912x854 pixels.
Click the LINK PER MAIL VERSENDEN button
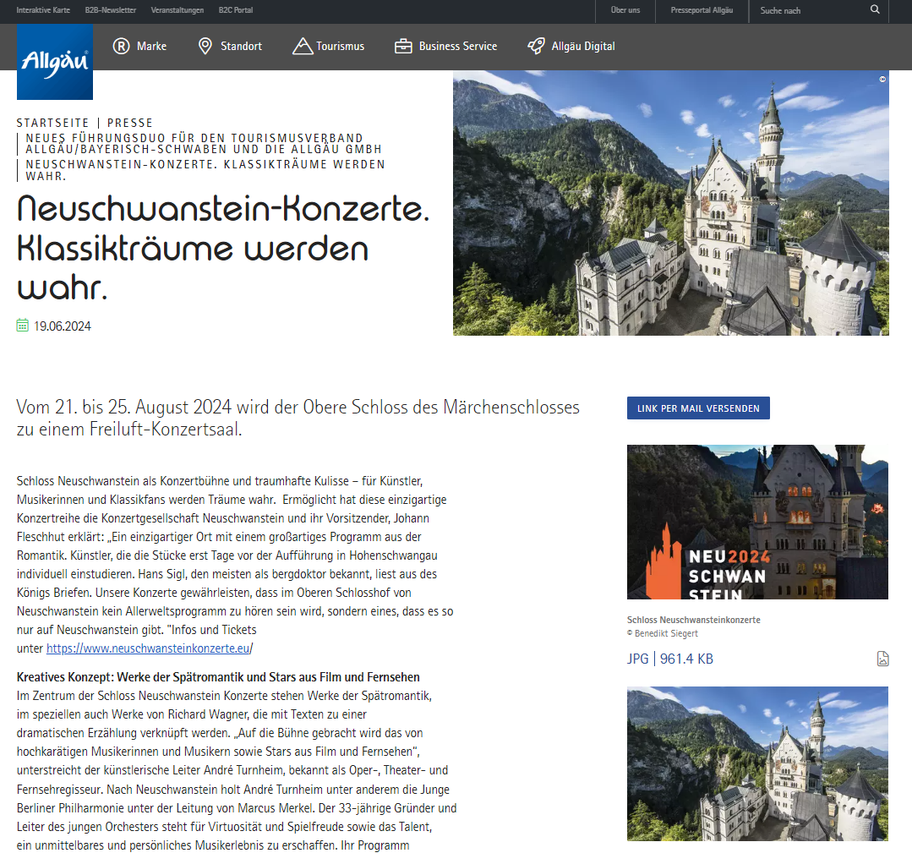click(x=697, y=407)
